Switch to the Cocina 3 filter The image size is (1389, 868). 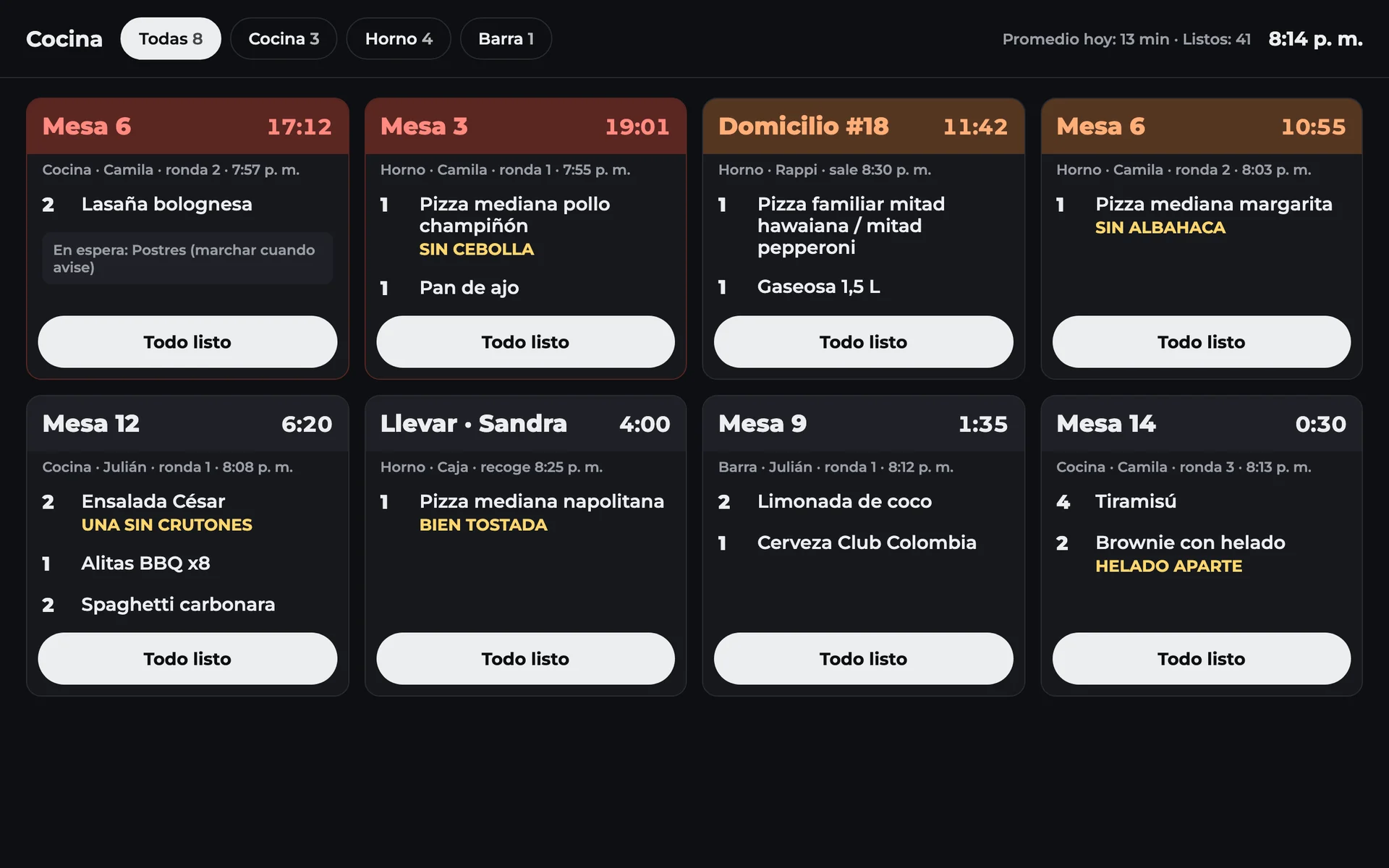click(284, 38)
